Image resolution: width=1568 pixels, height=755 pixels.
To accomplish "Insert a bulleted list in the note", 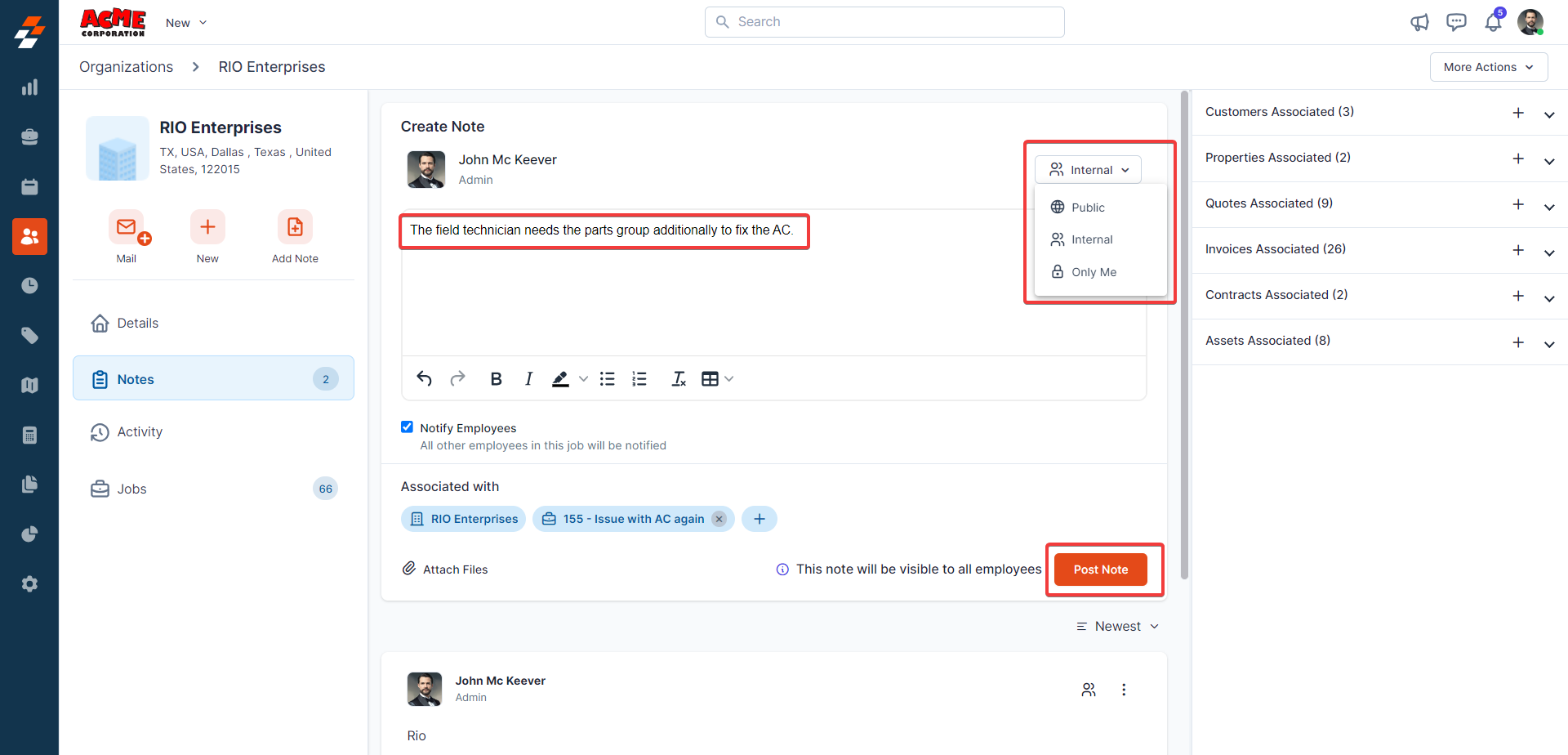I will [608, 378].
